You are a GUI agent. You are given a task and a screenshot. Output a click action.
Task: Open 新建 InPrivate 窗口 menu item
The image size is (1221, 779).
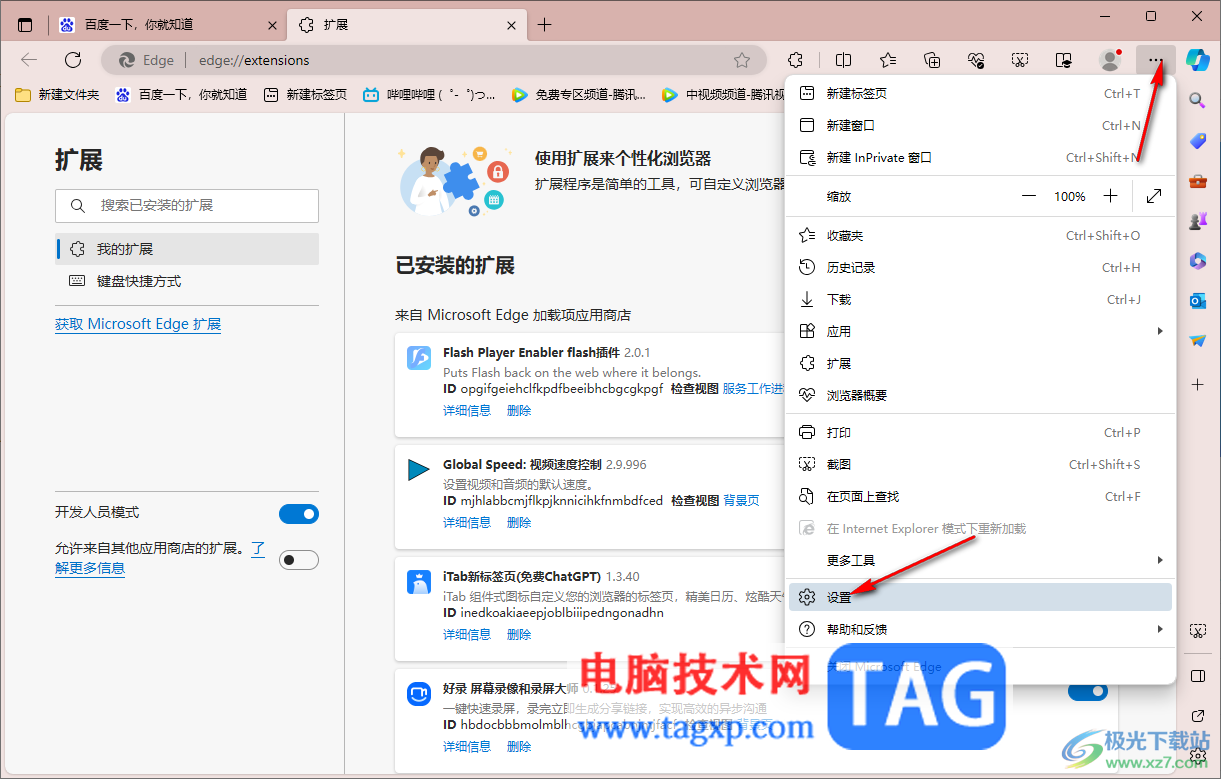click(x=980, y=157)
